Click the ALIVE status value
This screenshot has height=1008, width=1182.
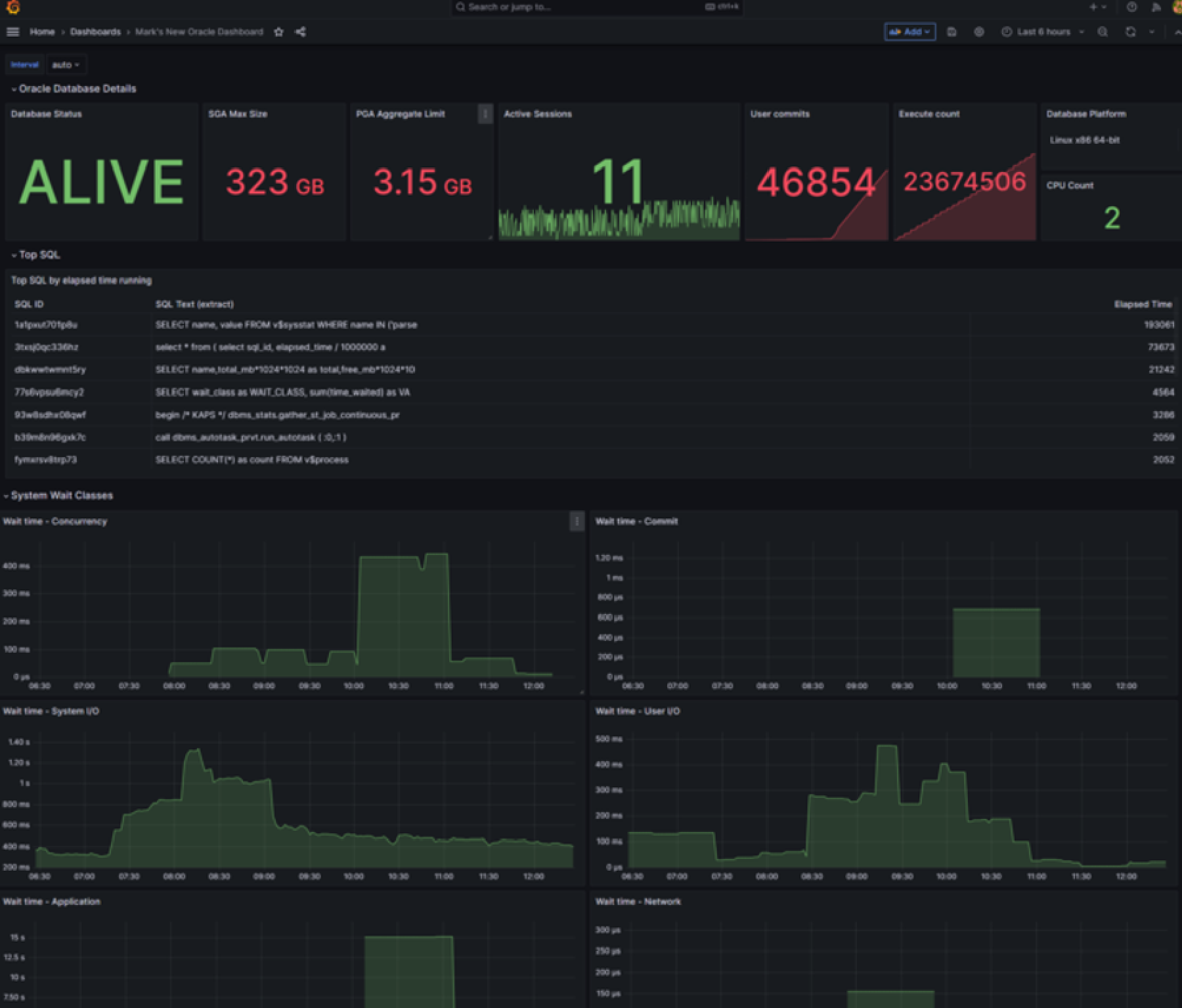(101, 183)
